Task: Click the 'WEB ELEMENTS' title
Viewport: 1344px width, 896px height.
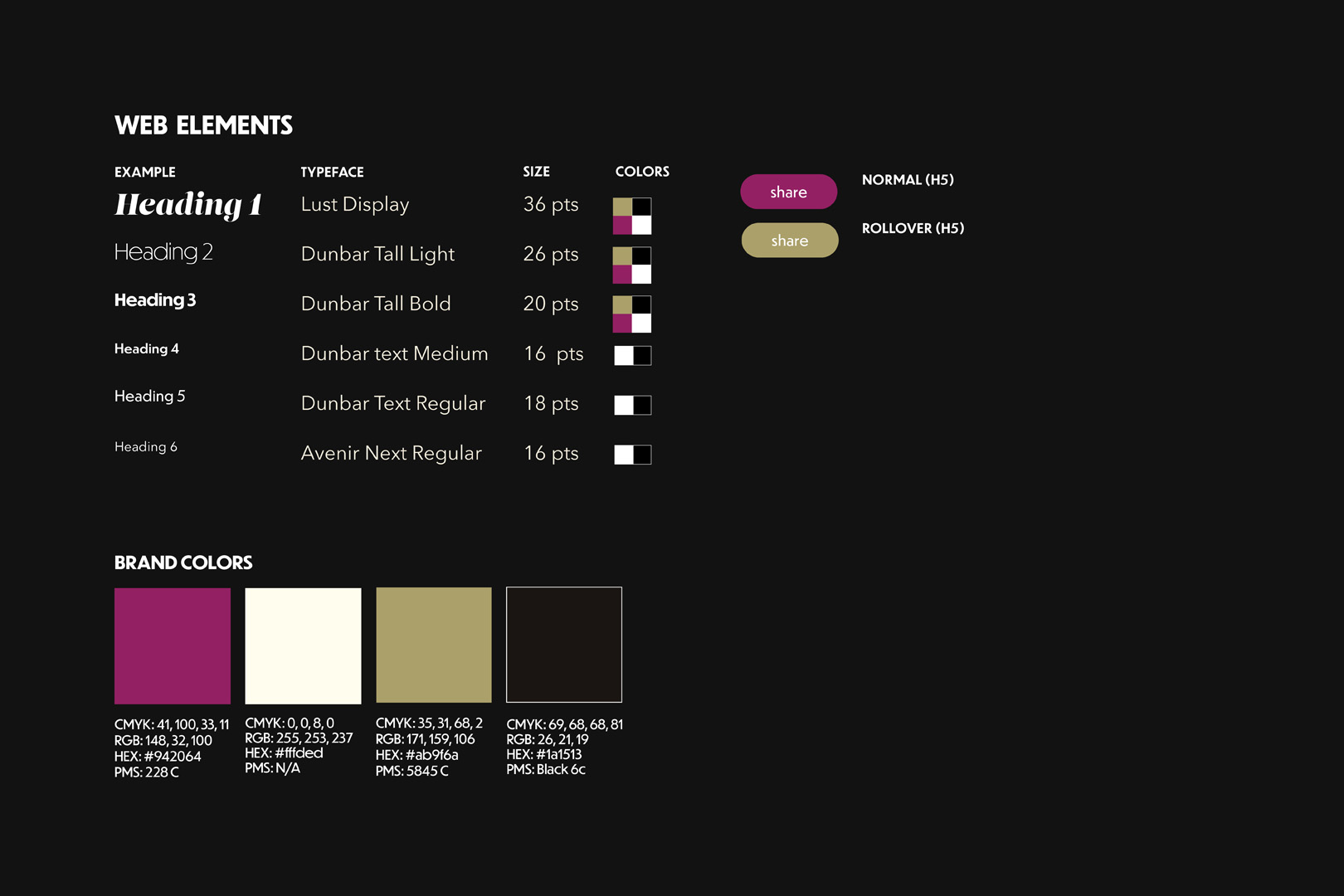Action: (203, 125)
